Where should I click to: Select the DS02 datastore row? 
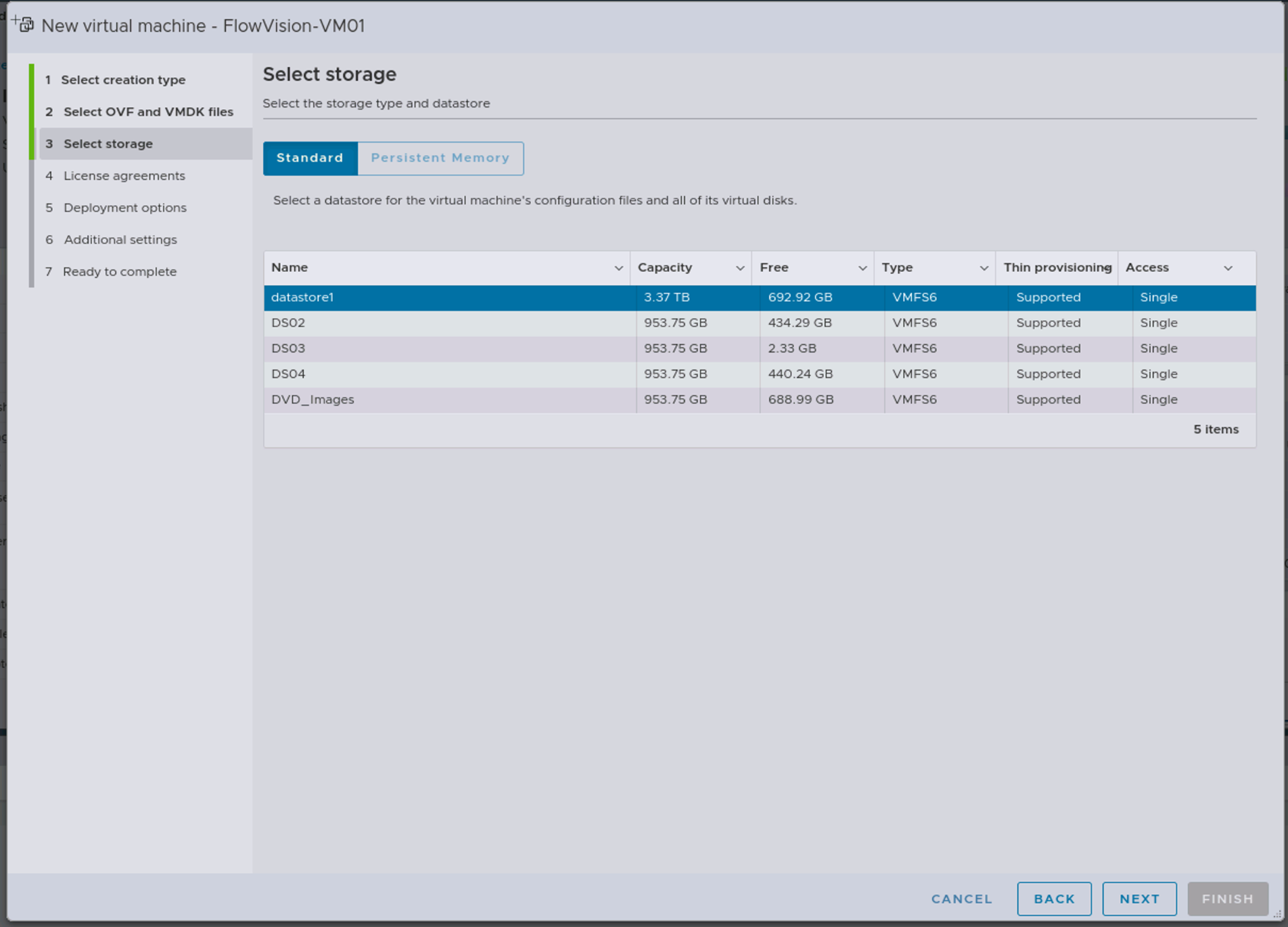pyautogui.click(x=446, y=323)
